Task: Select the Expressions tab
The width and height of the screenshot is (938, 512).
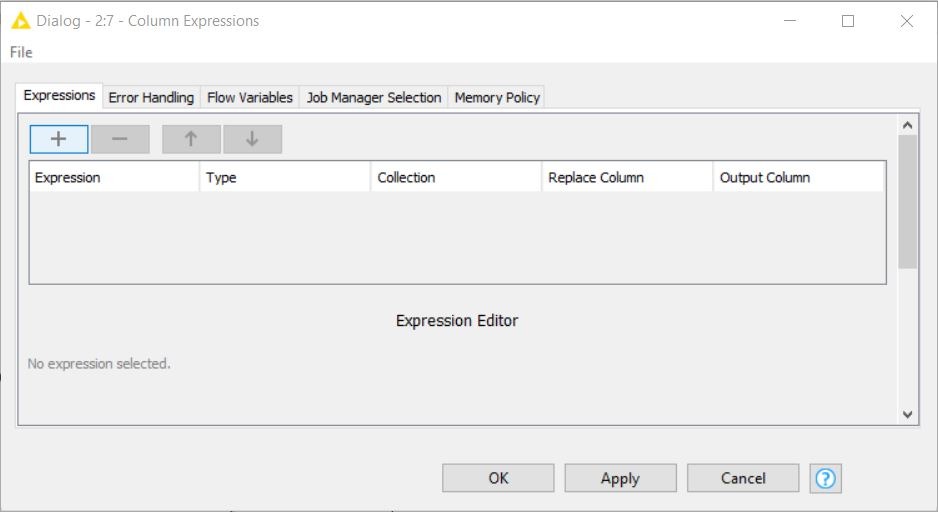Action: [59, 96]
